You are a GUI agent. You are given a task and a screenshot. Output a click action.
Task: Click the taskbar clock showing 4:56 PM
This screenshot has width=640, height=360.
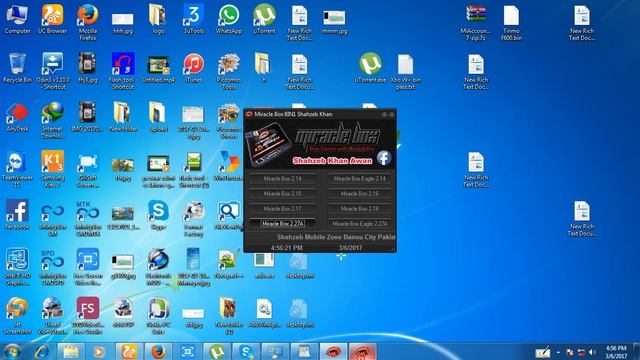[x=616, y=352]
